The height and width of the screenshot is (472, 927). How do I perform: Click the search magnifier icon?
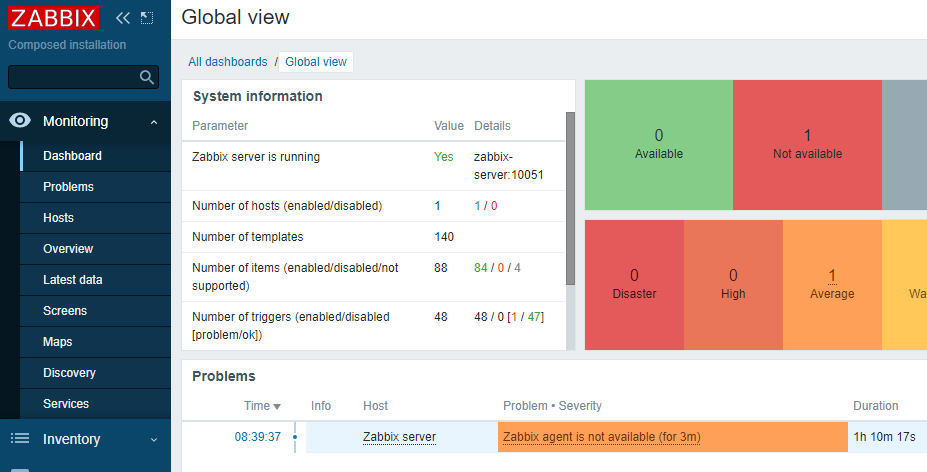(147, 77)
